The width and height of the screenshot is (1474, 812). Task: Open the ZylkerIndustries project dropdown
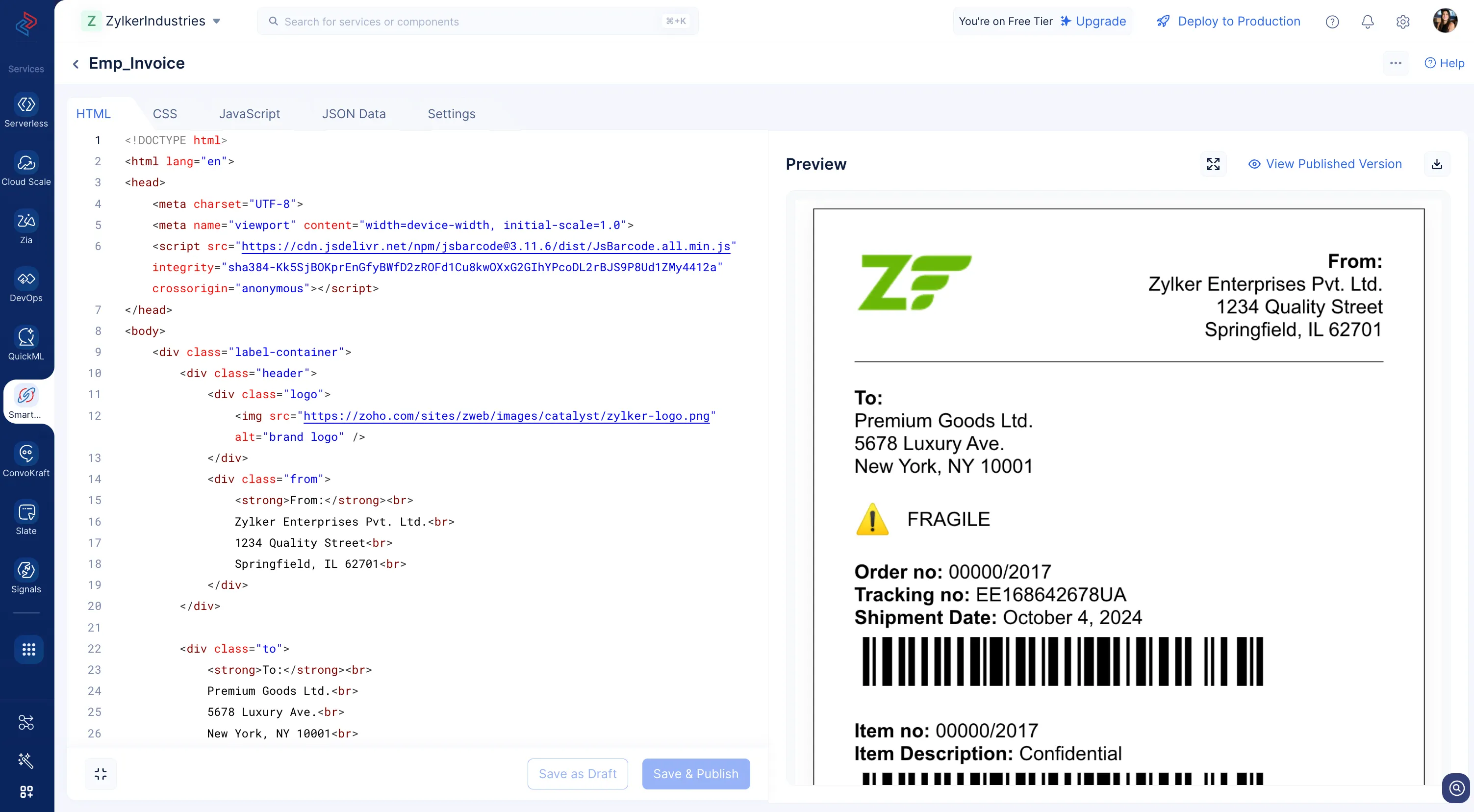click(x=151, y=21)
